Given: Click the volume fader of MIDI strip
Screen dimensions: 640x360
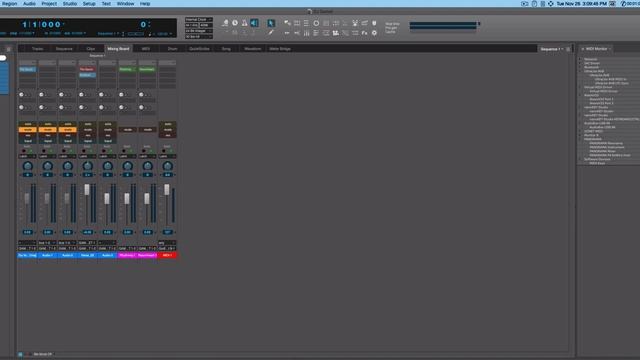Looking at the screenshot, I should [167, 189].
